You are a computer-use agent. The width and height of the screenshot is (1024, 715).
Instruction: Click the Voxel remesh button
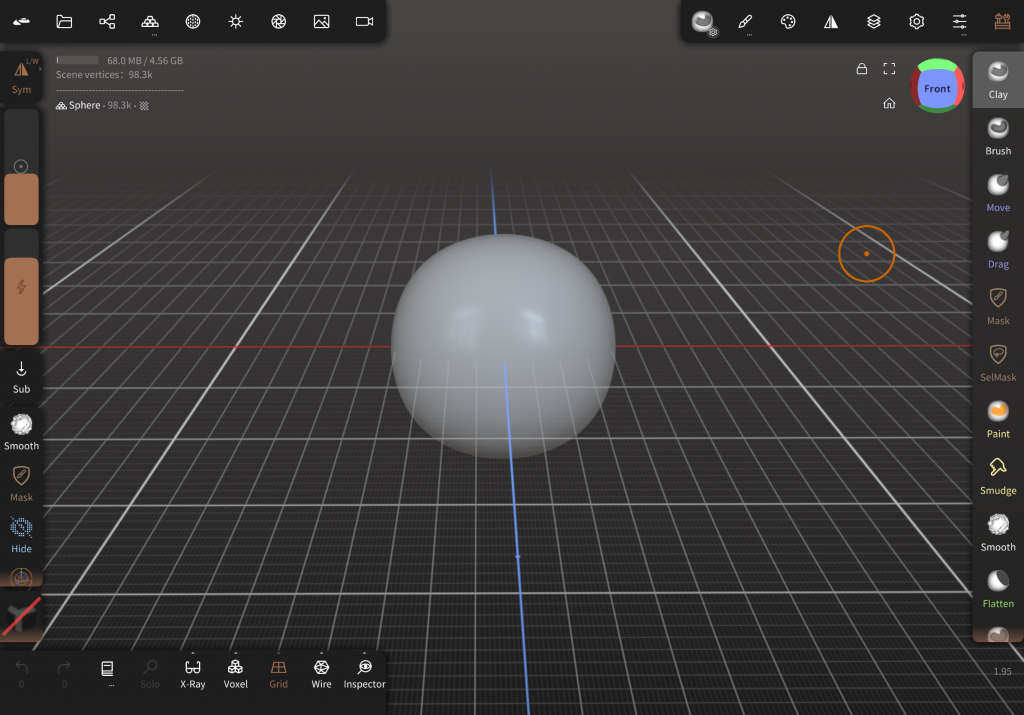[x=236, y=674]
